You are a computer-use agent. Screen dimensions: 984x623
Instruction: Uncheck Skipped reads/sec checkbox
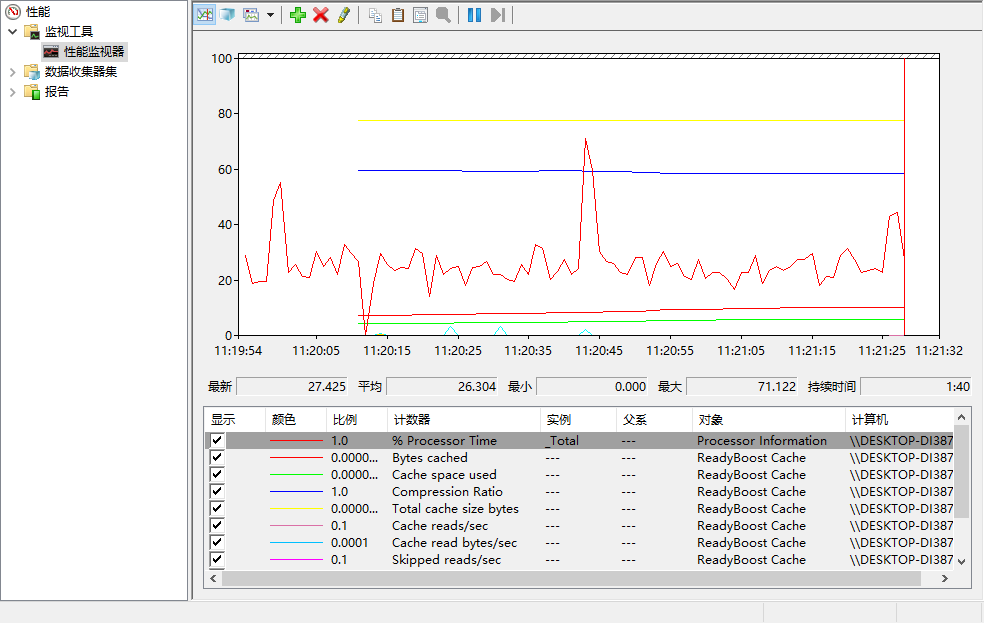[217, 558]
